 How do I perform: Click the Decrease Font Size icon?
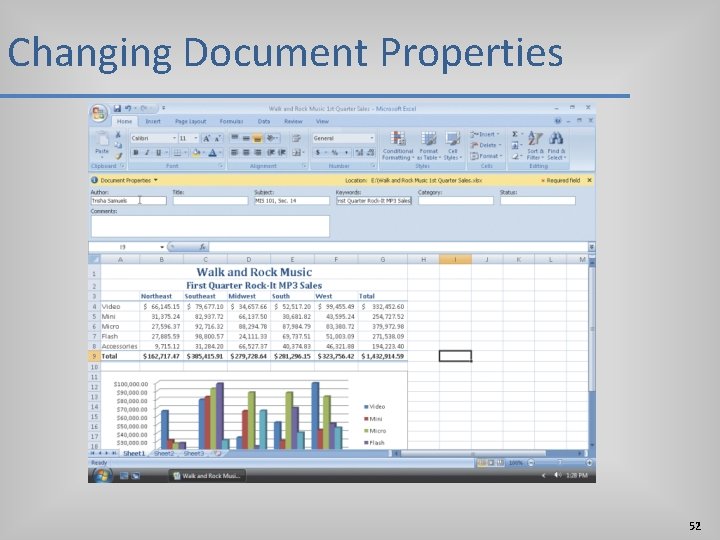tap(218, 138)
